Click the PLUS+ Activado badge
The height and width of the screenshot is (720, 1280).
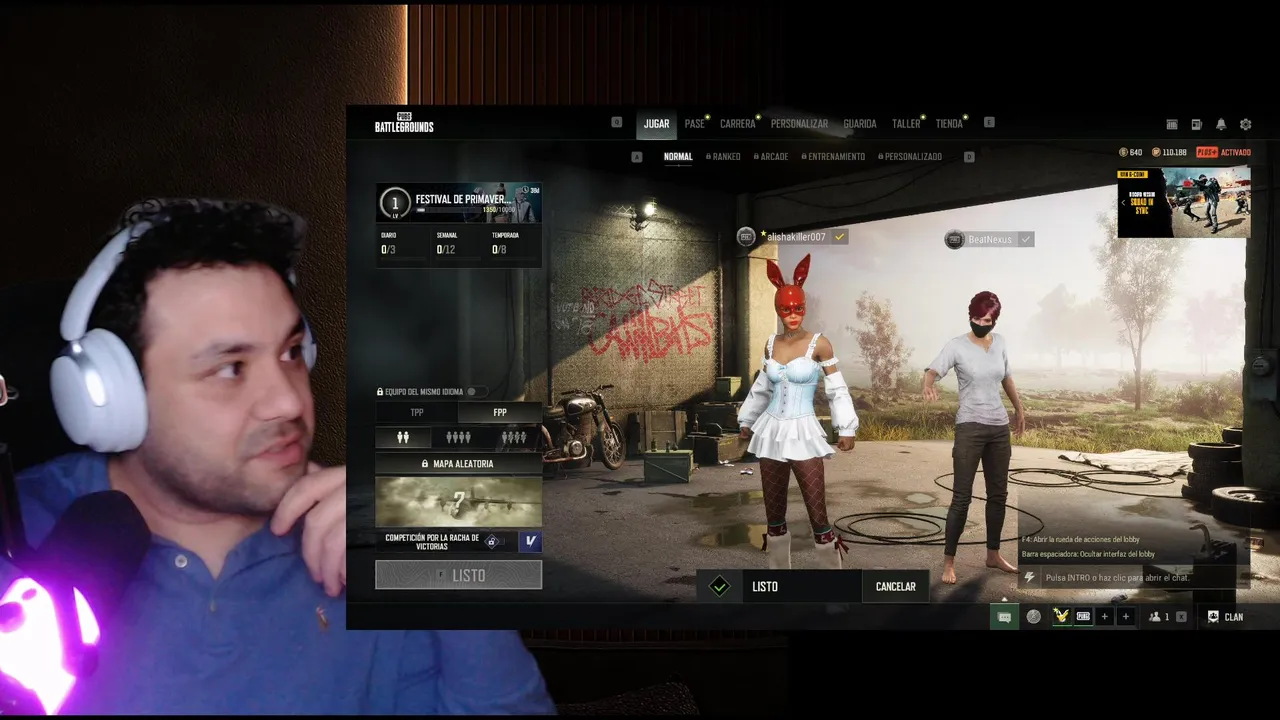[1223, 152]
